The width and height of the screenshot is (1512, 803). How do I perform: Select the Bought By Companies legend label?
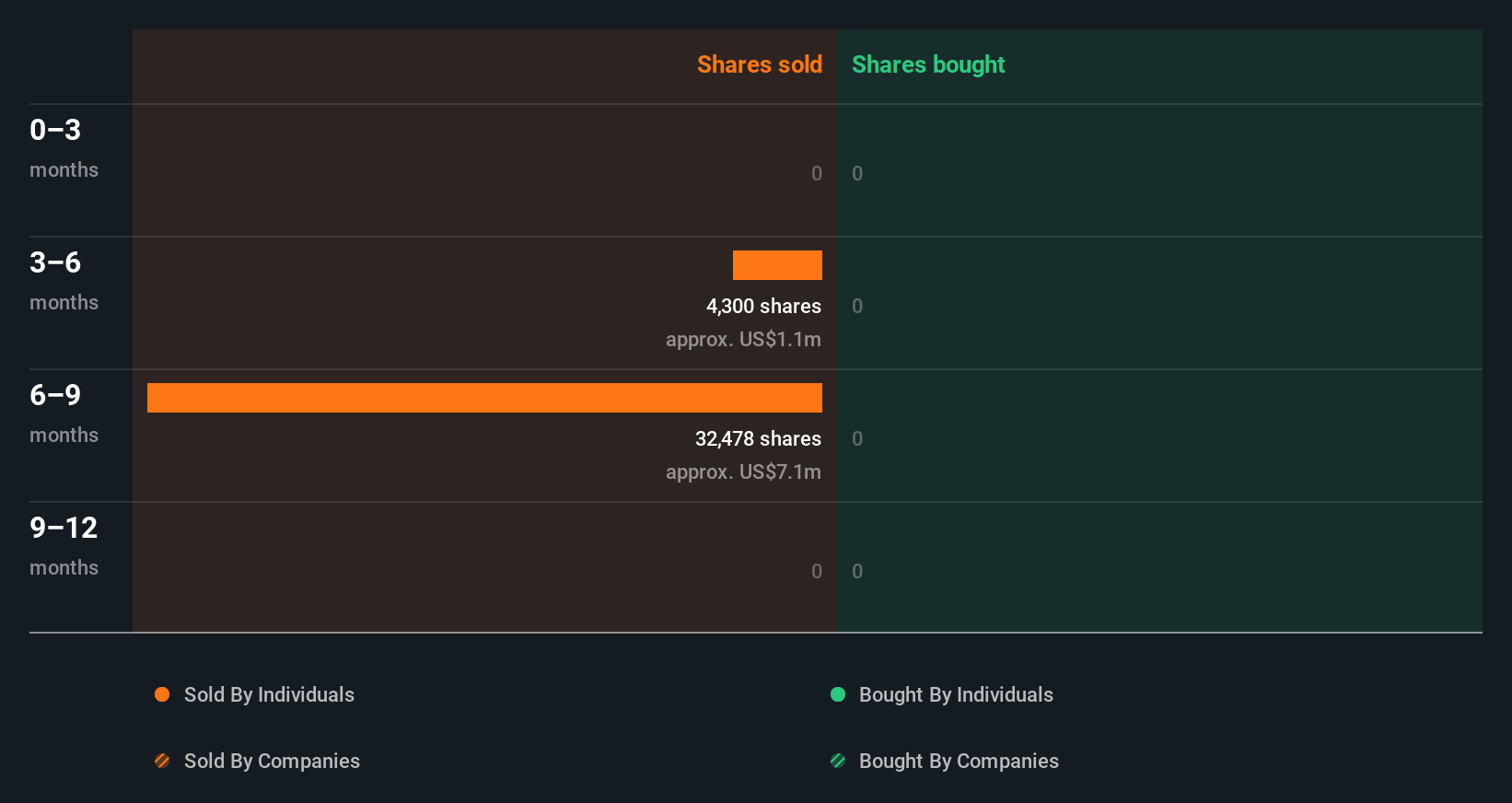(959, 761)
